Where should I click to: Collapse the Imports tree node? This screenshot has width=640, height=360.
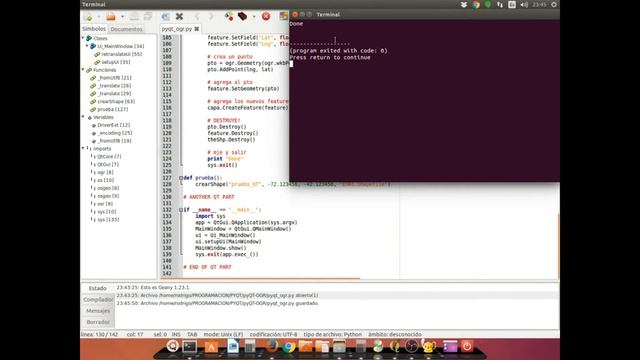coord(83,148)
